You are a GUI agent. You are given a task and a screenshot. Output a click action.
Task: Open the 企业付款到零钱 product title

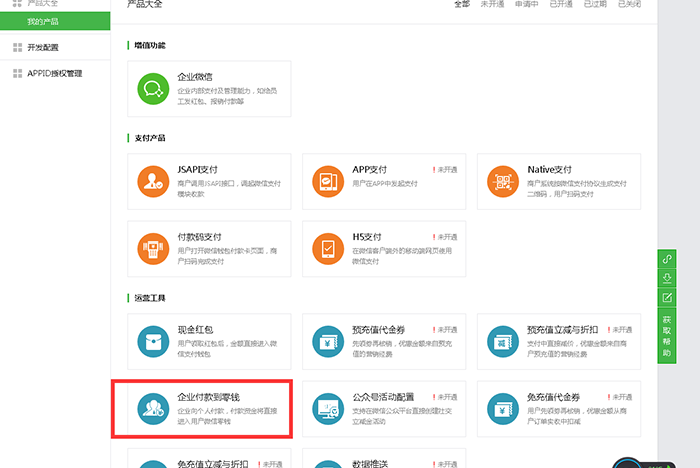[208, 397]
